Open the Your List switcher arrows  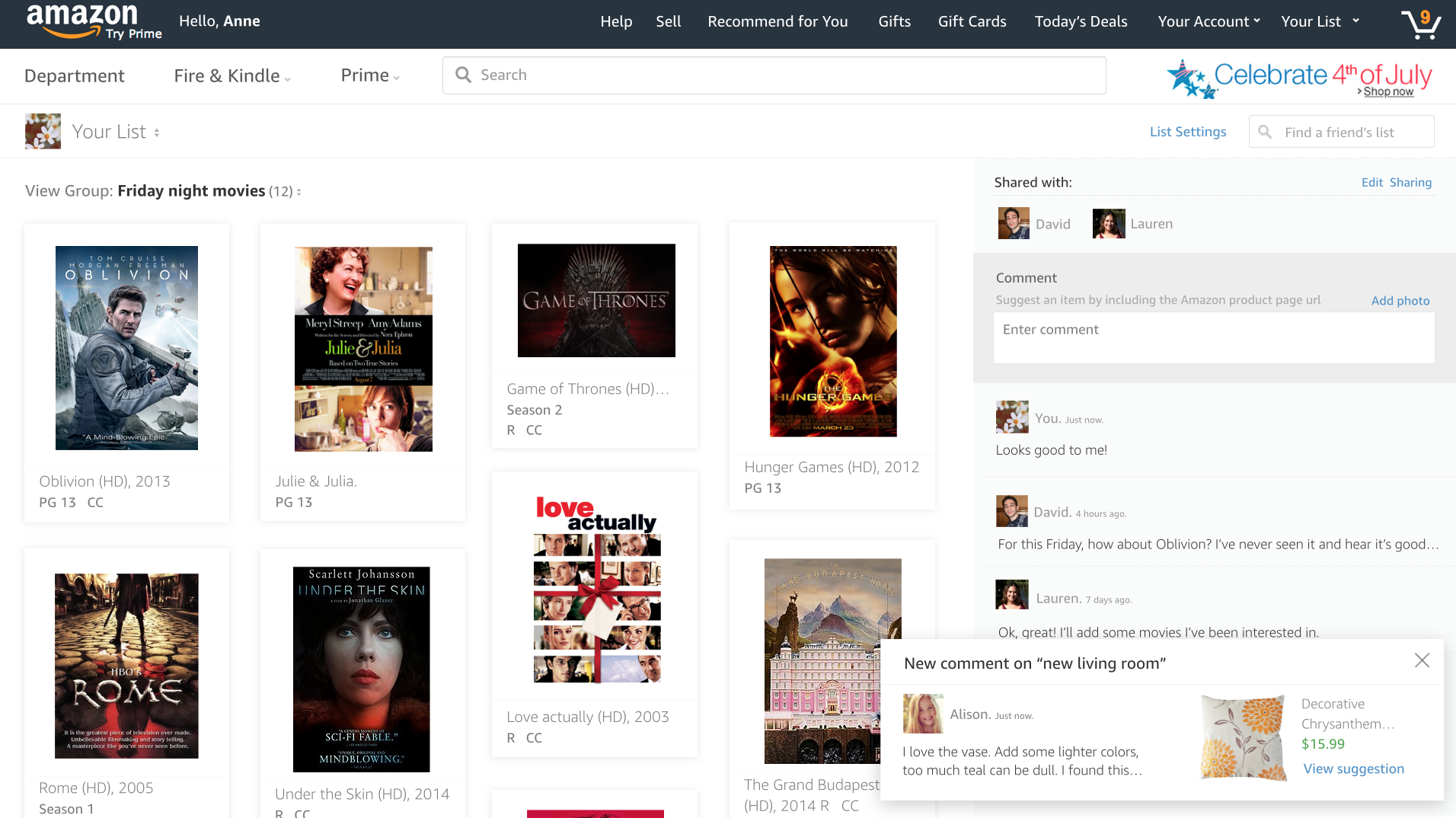pyautogui.click(x=157, y=133)
